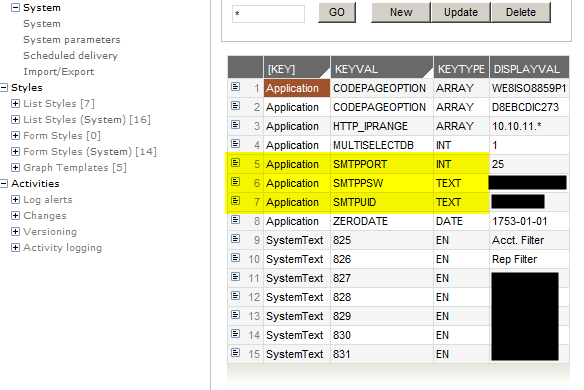Open the System sub-item in tree
Viewport: 584px width, 390px height.
(42, 24)
